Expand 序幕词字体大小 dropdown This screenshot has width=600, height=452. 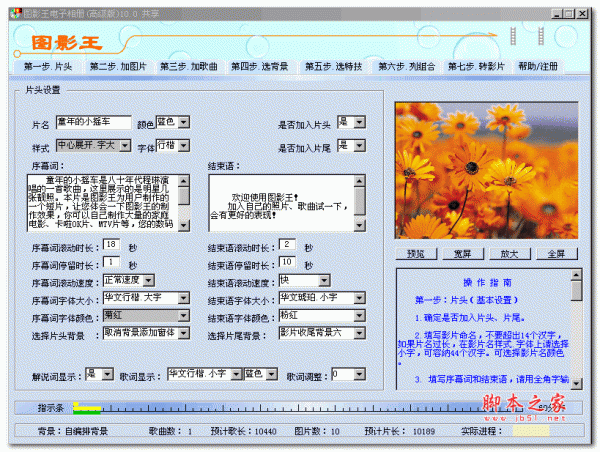click(184, 298)
